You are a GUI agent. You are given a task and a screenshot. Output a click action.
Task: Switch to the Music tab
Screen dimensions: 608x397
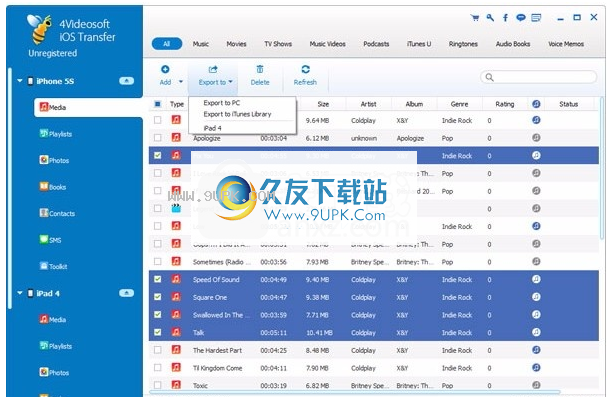point(201,44)
